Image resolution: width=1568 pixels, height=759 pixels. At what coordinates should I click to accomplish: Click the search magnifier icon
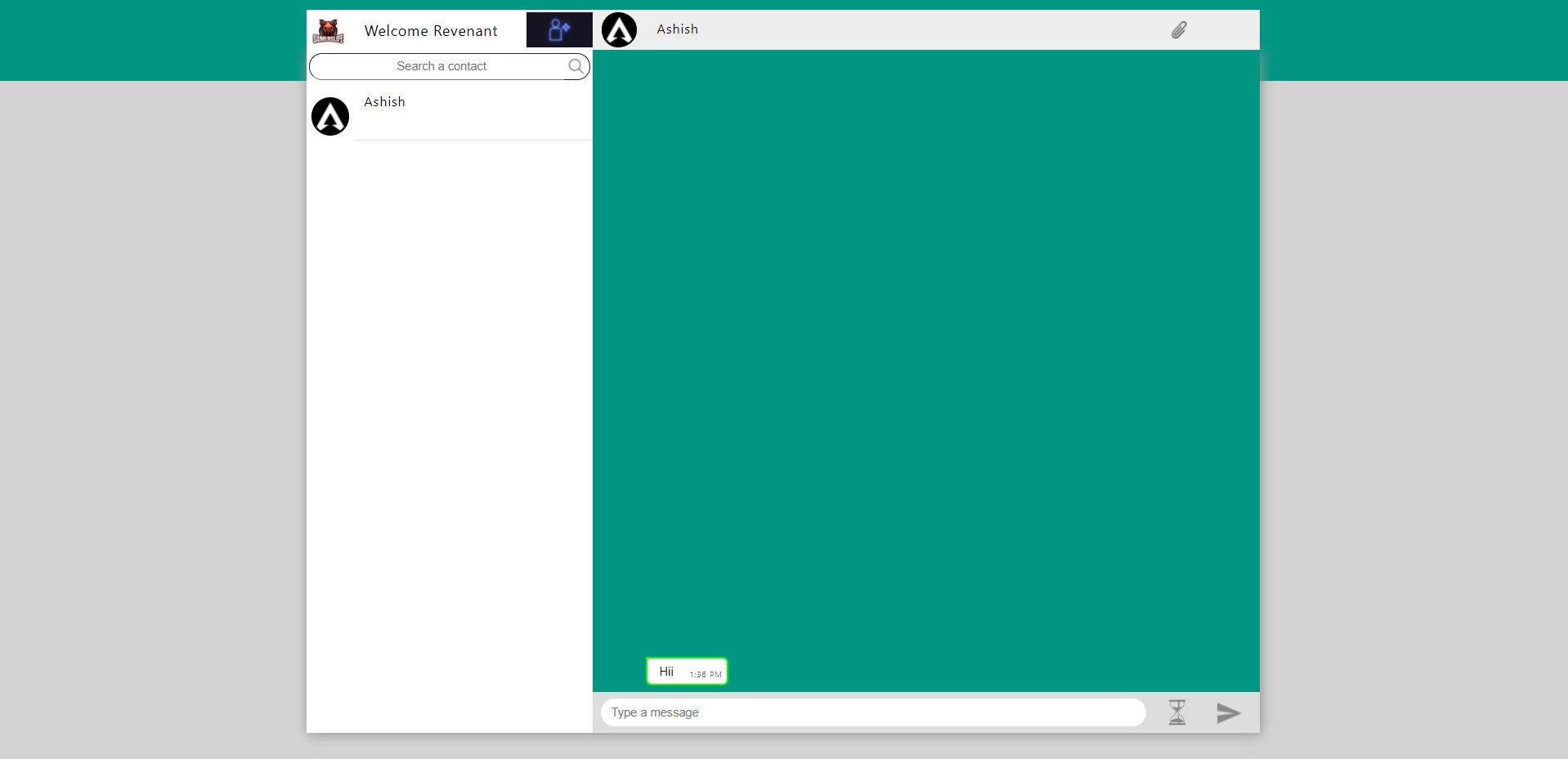[x=576, y=66]
